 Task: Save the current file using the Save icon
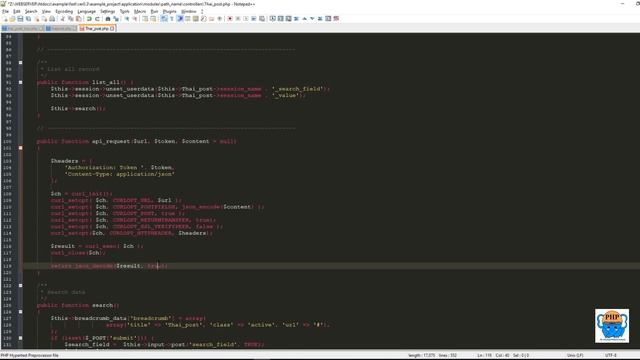(x=20, y=19)
